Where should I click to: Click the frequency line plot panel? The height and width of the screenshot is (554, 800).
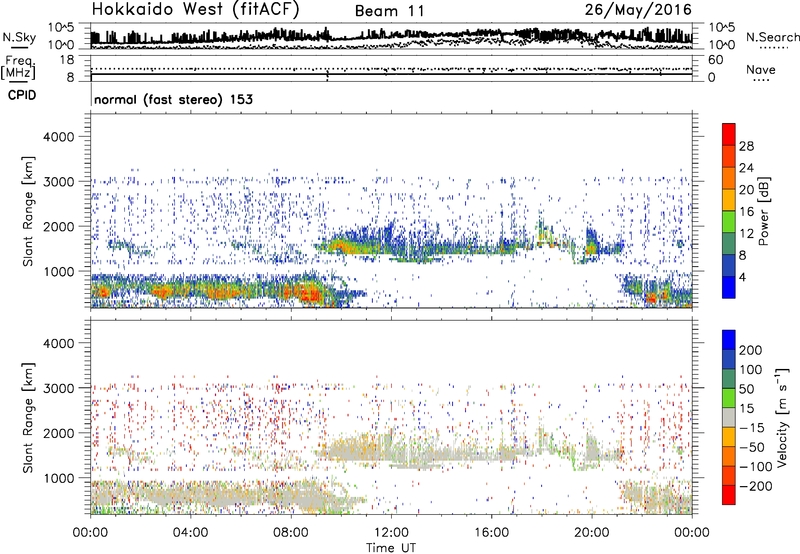click(x=391, y=68)
